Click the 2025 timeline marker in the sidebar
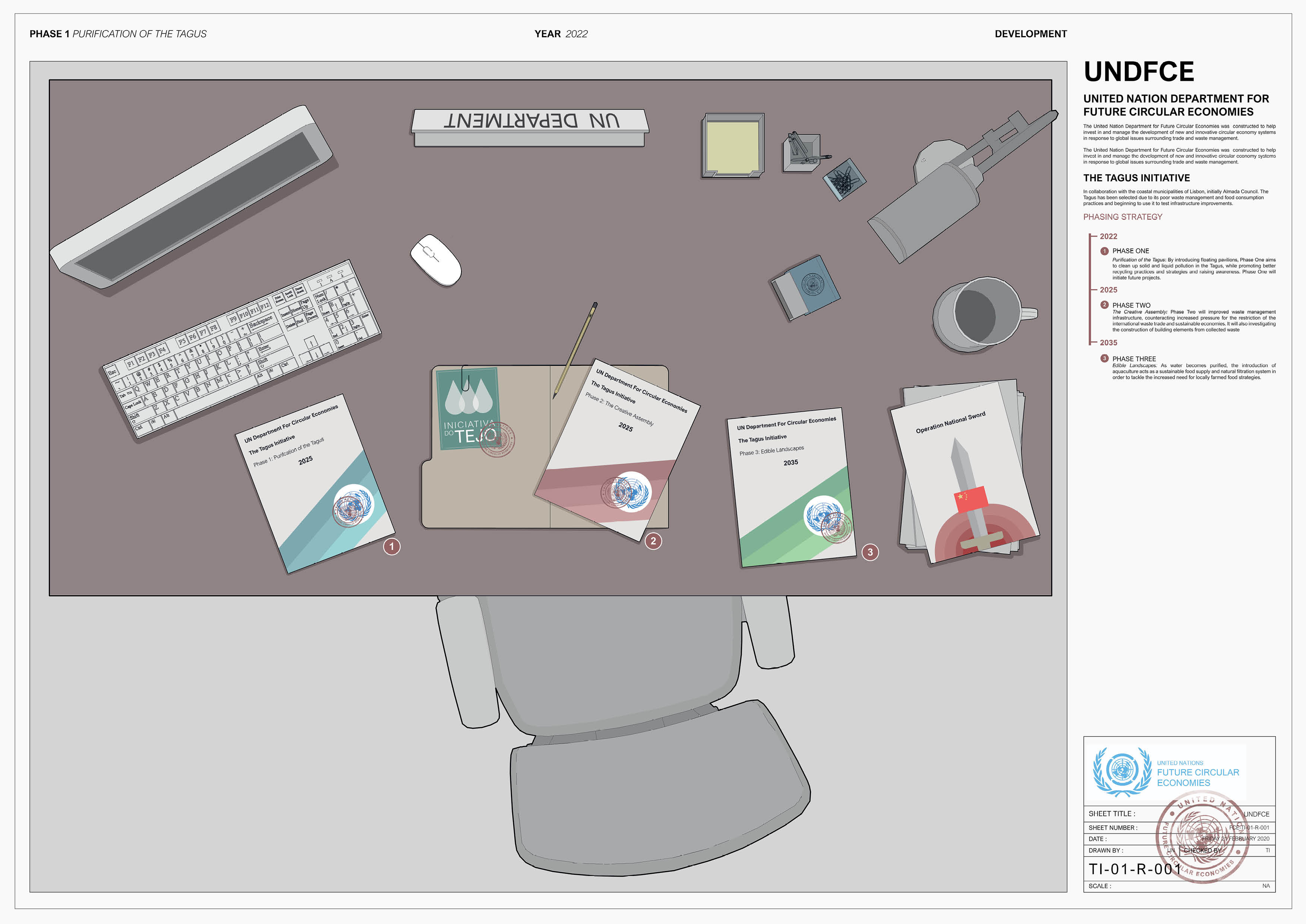The height and width of the screenshot is (924, 1306). pyautogui.click(x=1108, y=289)
